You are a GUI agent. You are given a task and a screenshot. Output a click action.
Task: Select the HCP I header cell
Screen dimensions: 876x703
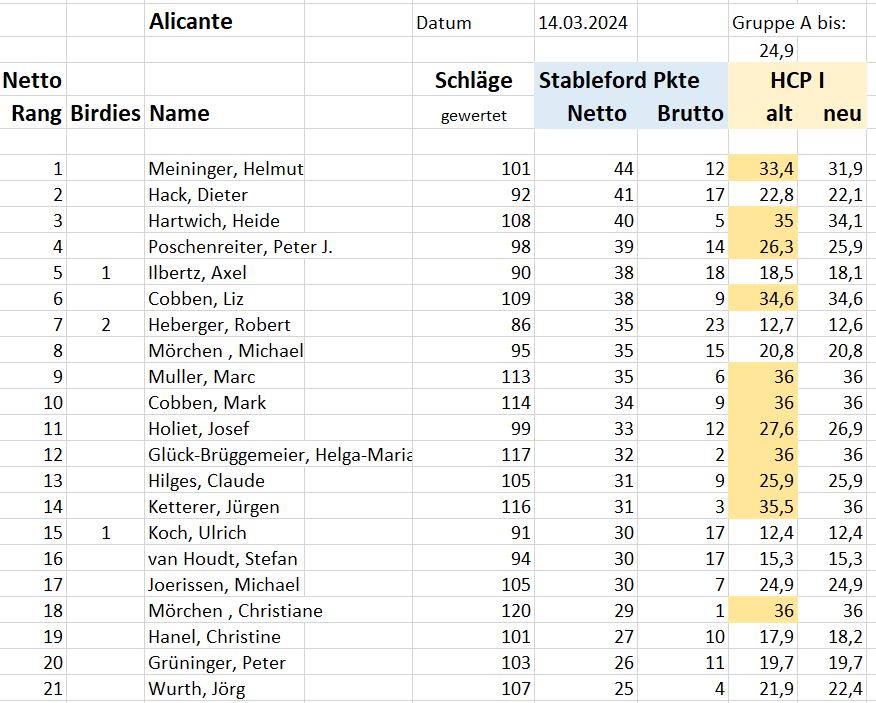point(797,80)
